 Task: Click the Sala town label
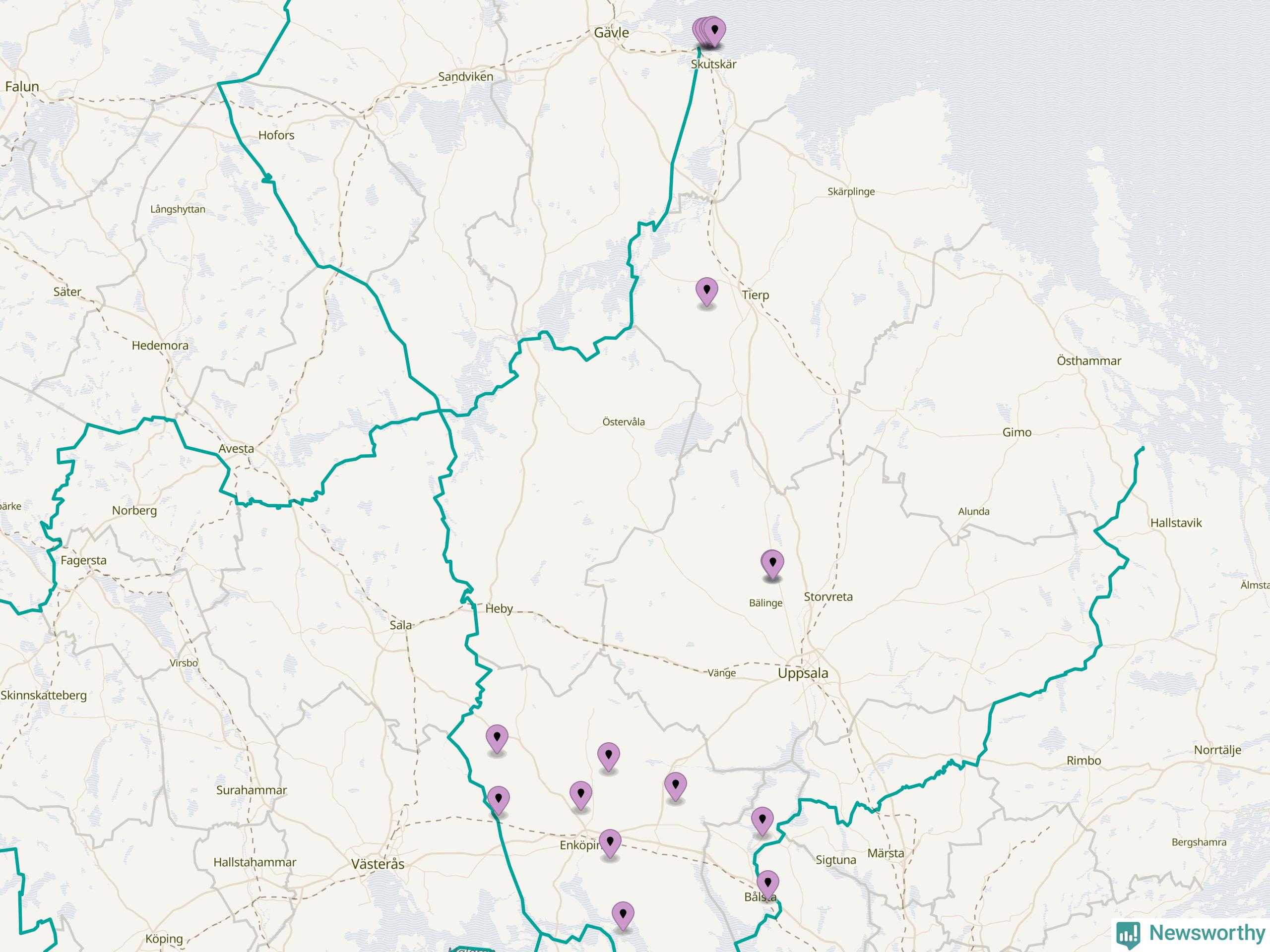click(x=401, y=625)
